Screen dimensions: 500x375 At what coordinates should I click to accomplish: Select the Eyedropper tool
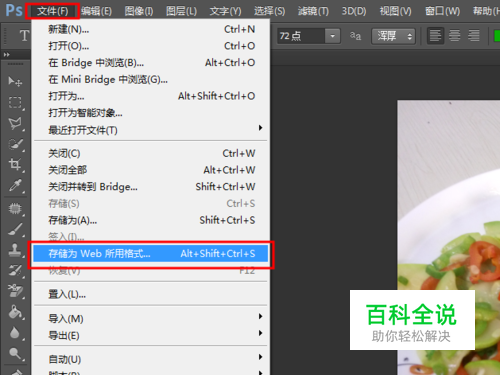pos(15,185)
